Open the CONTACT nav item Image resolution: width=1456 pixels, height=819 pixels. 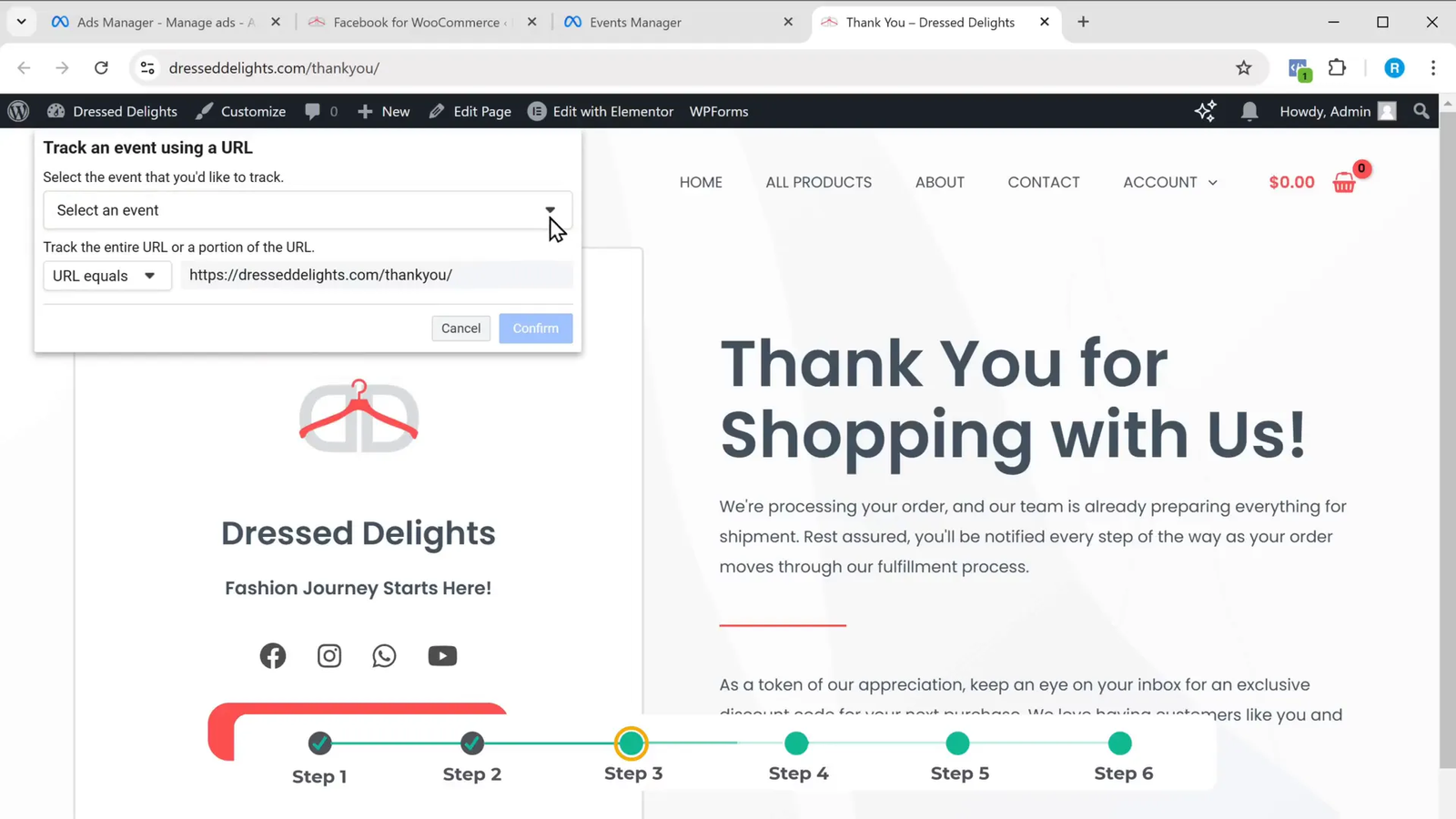(x=1043, y=182)
